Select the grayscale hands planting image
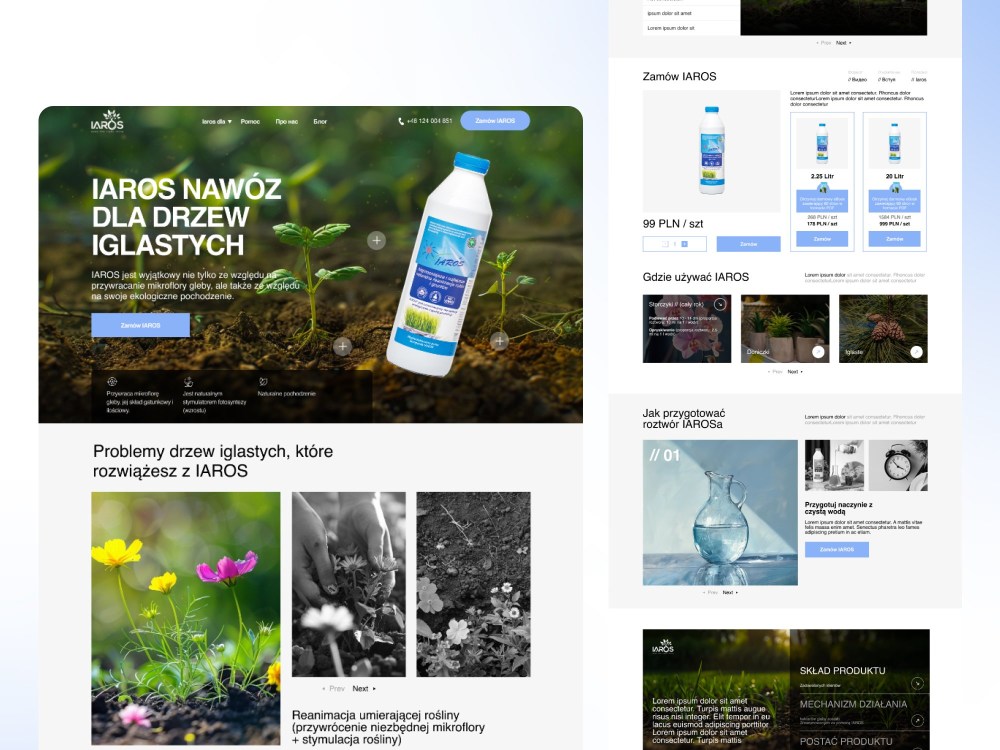Screen dimensions: 1000x750 point(349,584)
